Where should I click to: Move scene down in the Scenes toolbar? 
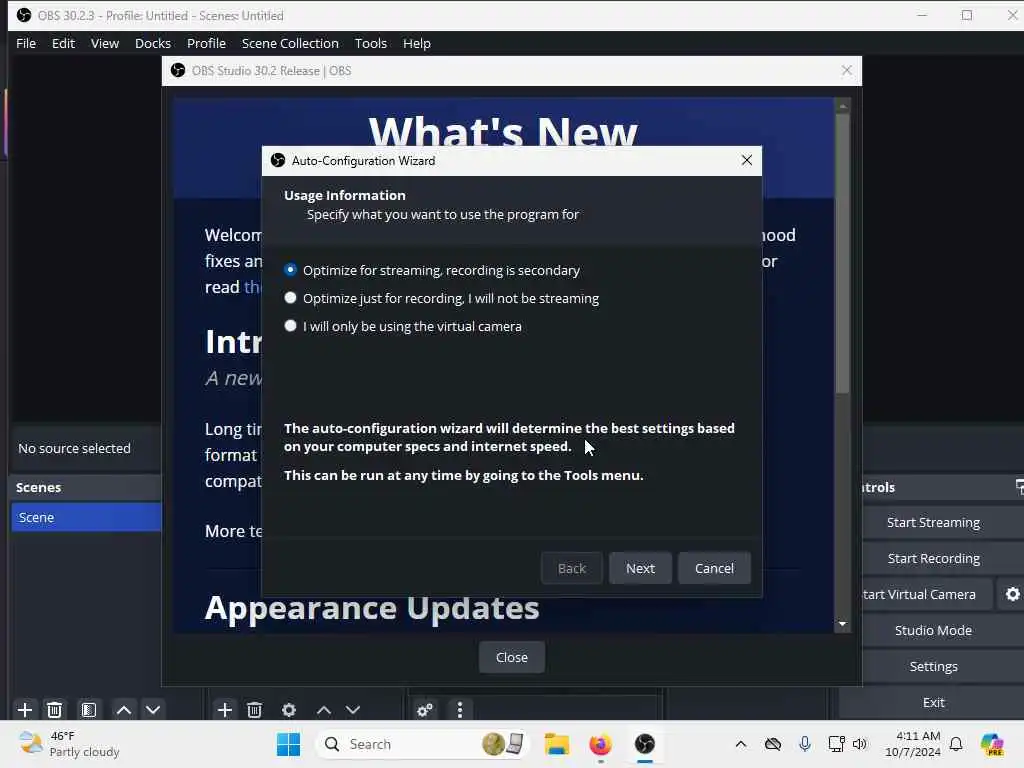pos(153,709)
